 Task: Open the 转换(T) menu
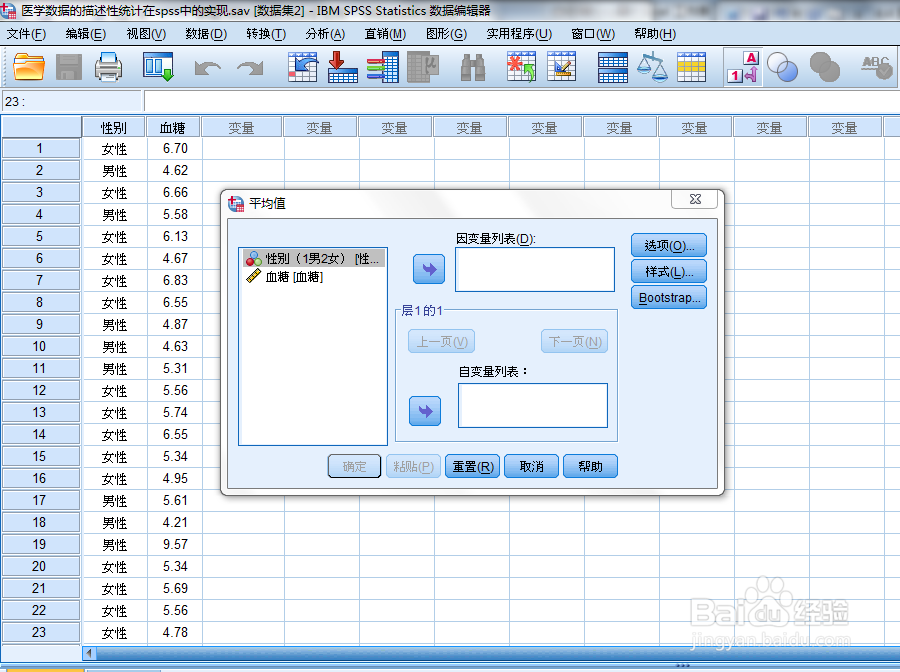pyautogui.click(x=266, y=34)
